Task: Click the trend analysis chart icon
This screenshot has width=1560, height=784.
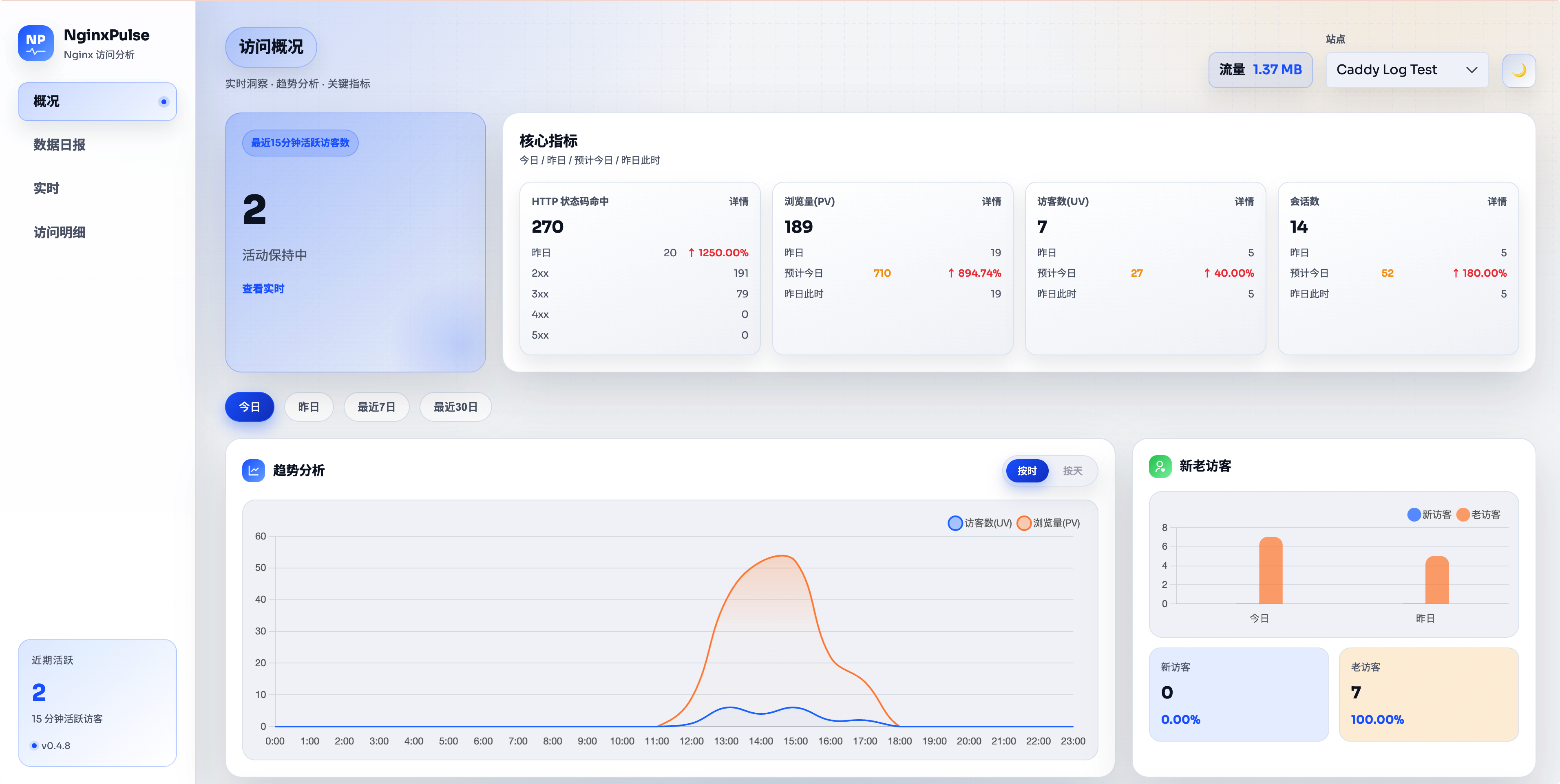Action: 253,470
